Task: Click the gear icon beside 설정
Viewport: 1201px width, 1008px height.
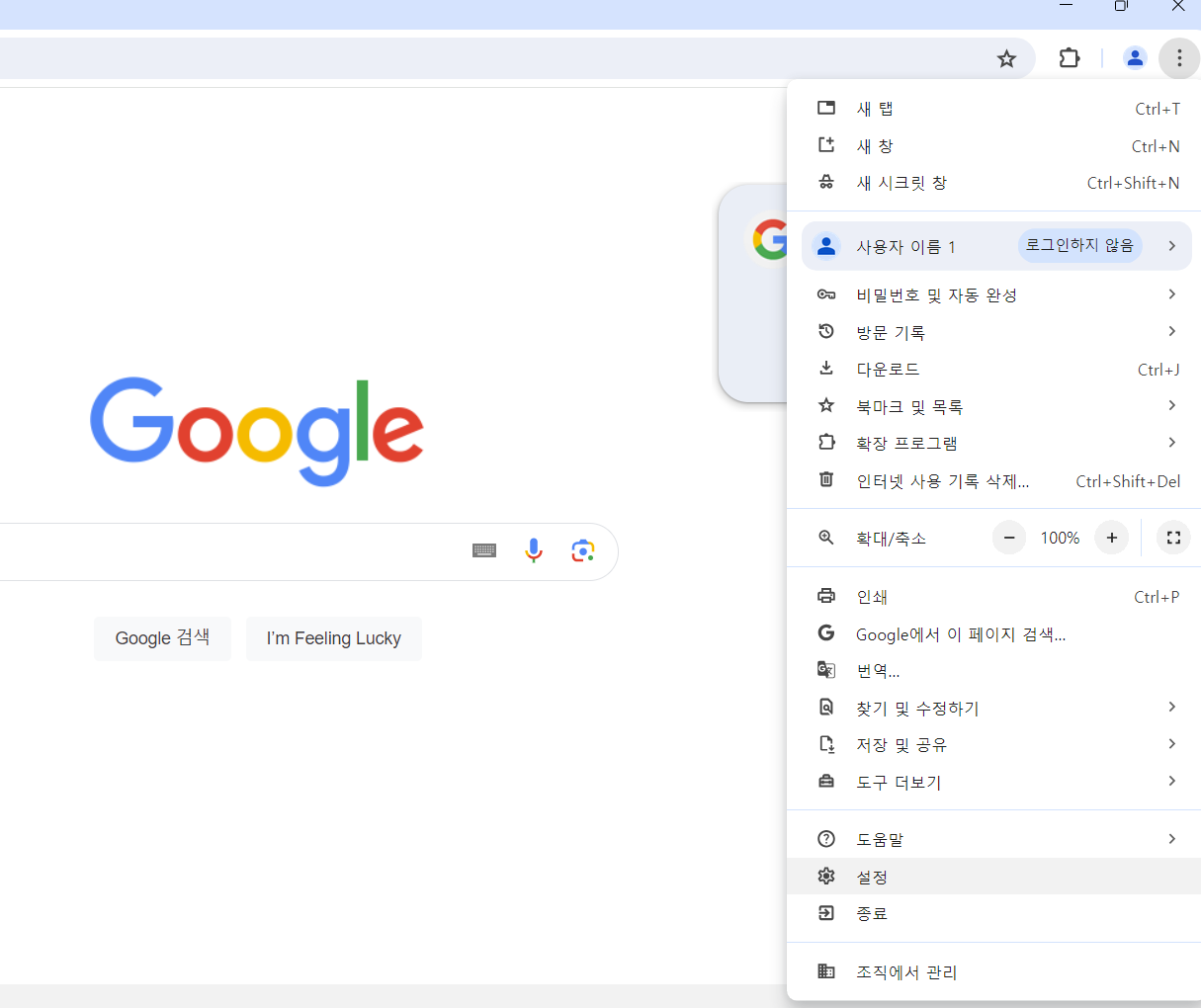Action: pyautogui.click(x=826, y=877)
